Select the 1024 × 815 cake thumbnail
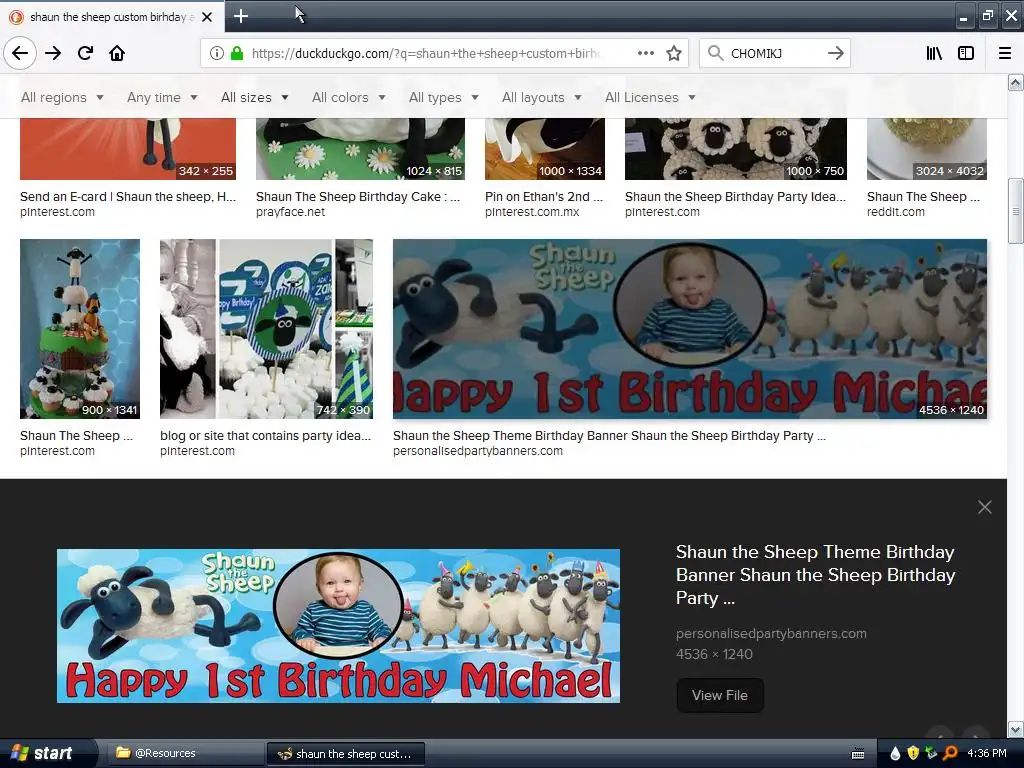This screenshot has width=1024, height=768. pos(360,149)
